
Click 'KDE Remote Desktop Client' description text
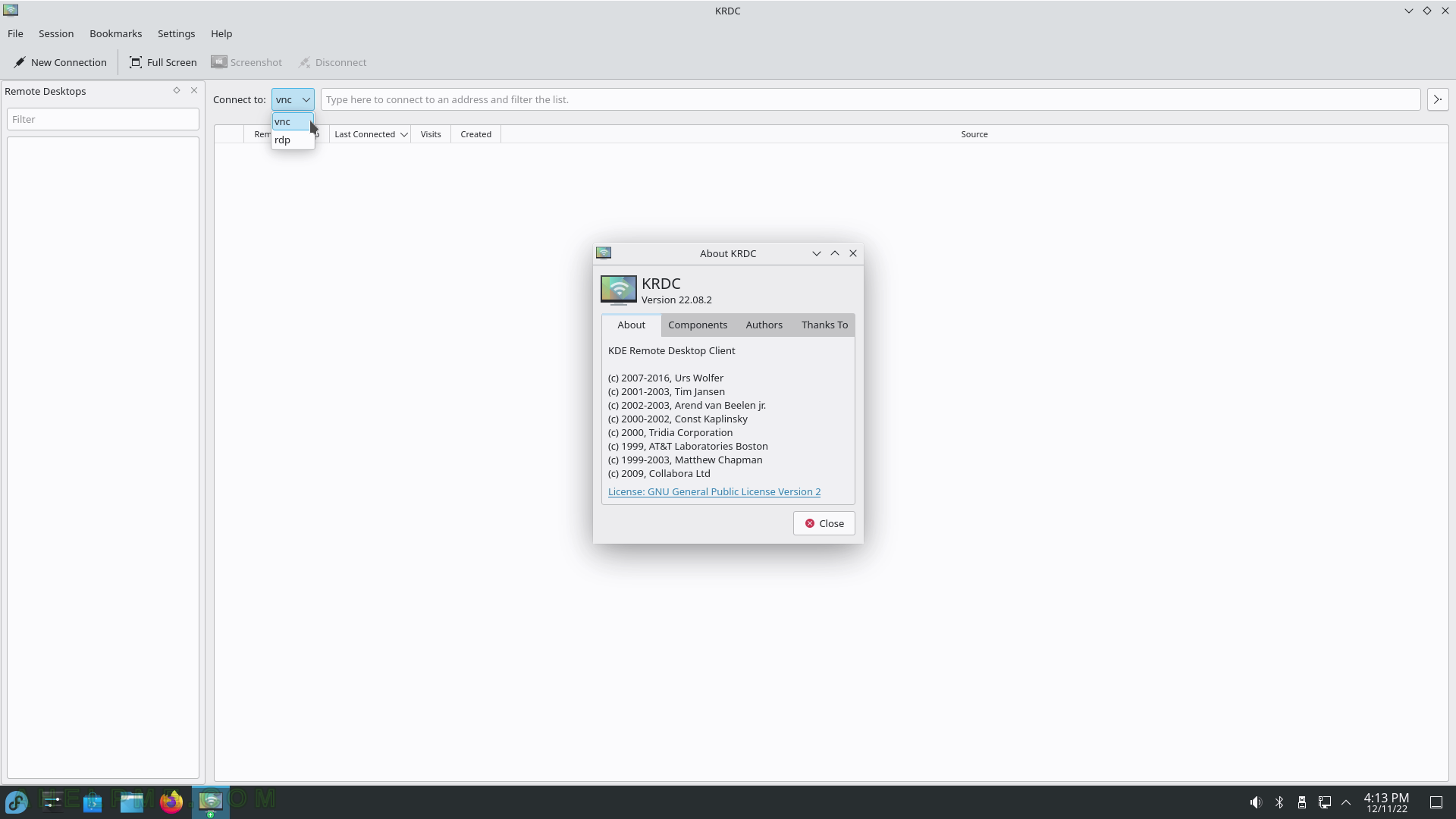pos(672,350)
